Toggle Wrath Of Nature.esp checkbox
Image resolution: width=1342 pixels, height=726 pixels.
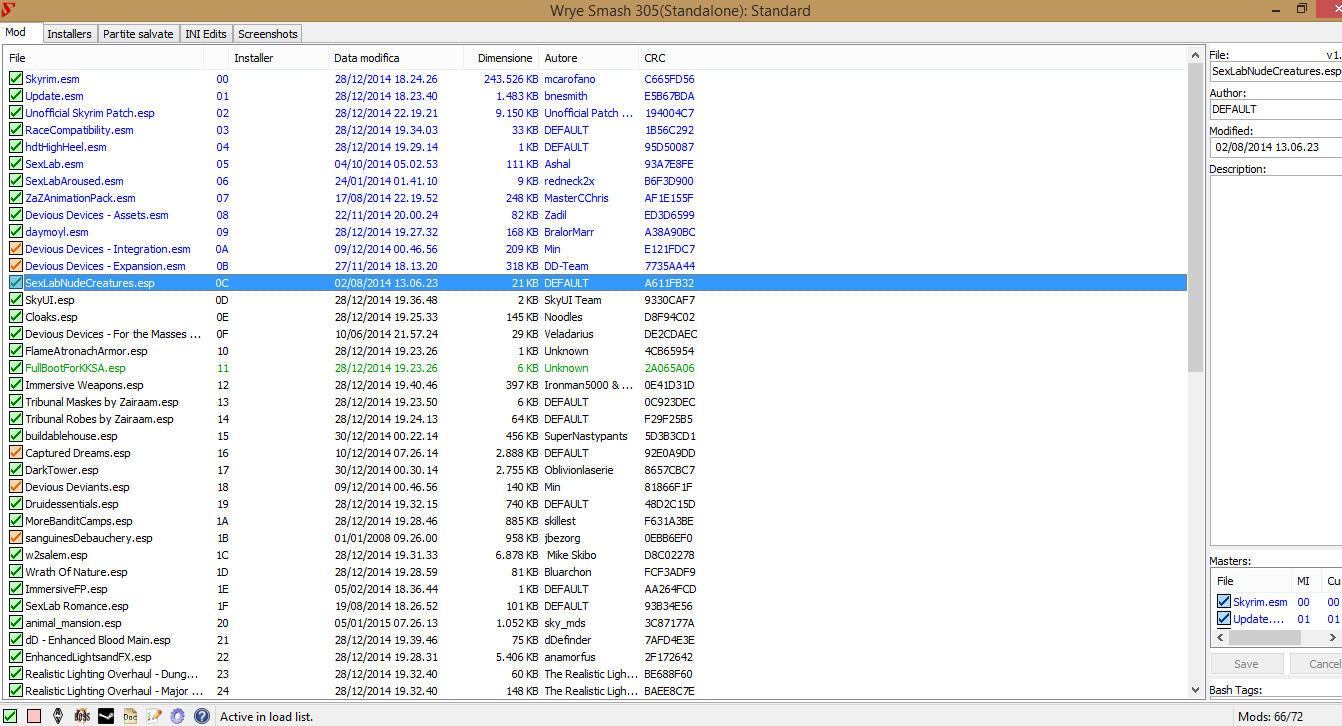(16, 572)
